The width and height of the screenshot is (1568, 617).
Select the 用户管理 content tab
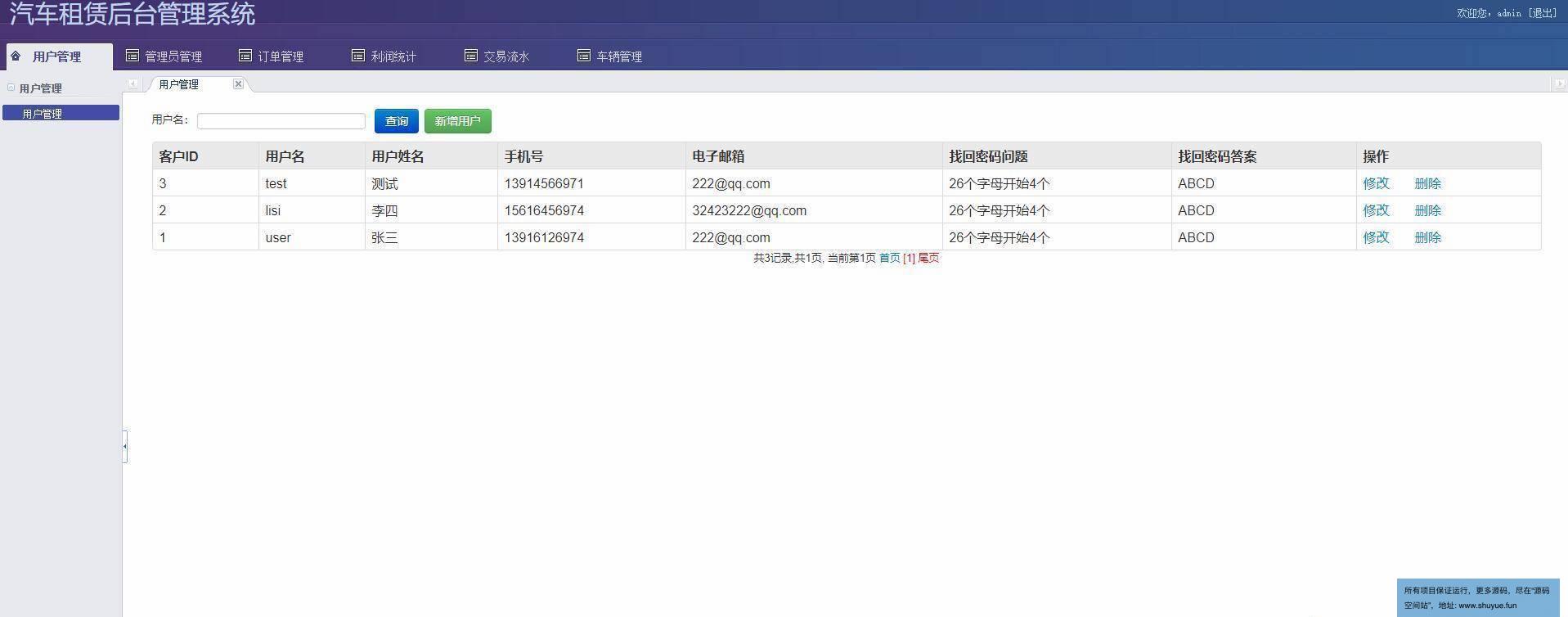click(x=179, y=84)
